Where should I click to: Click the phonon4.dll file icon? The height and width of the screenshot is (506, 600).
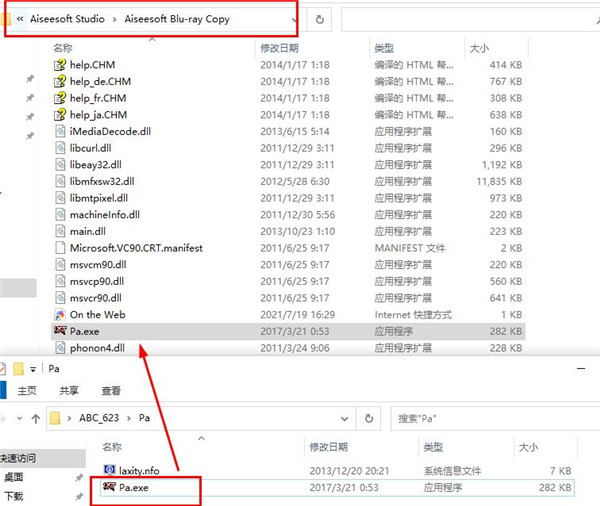click(x=60, y=348)
